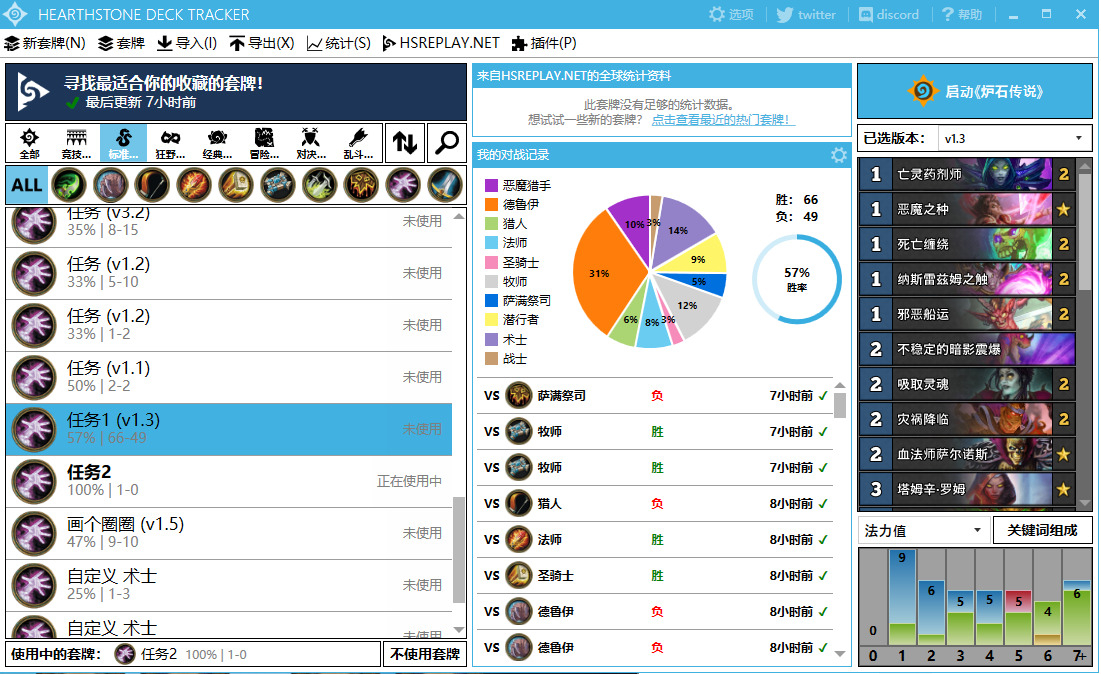
Task: Select deck 任务 (v1.2) with record 1-2
Action: click(229, 326)
